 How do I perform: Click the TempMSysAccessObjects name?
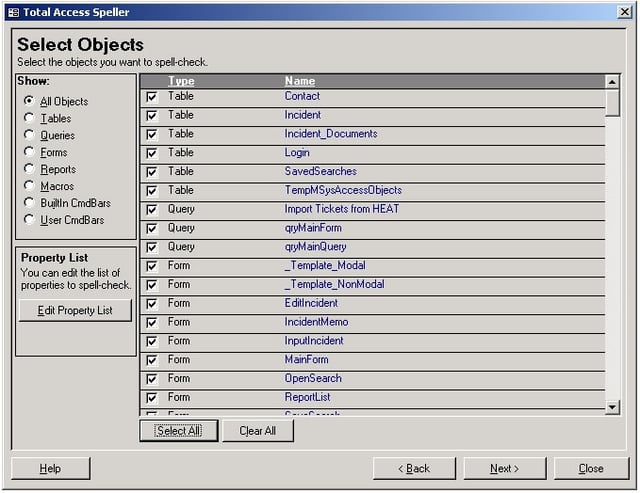click(x=343, y=190)
